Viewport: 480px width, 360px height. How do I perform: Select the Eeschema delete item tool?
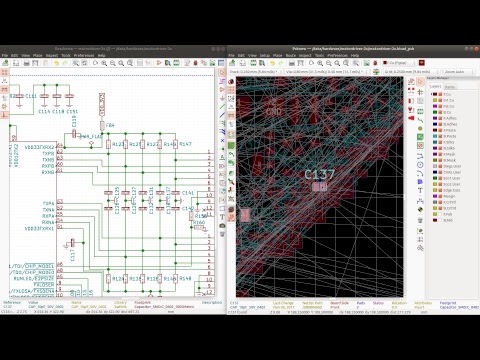(222, 234)
